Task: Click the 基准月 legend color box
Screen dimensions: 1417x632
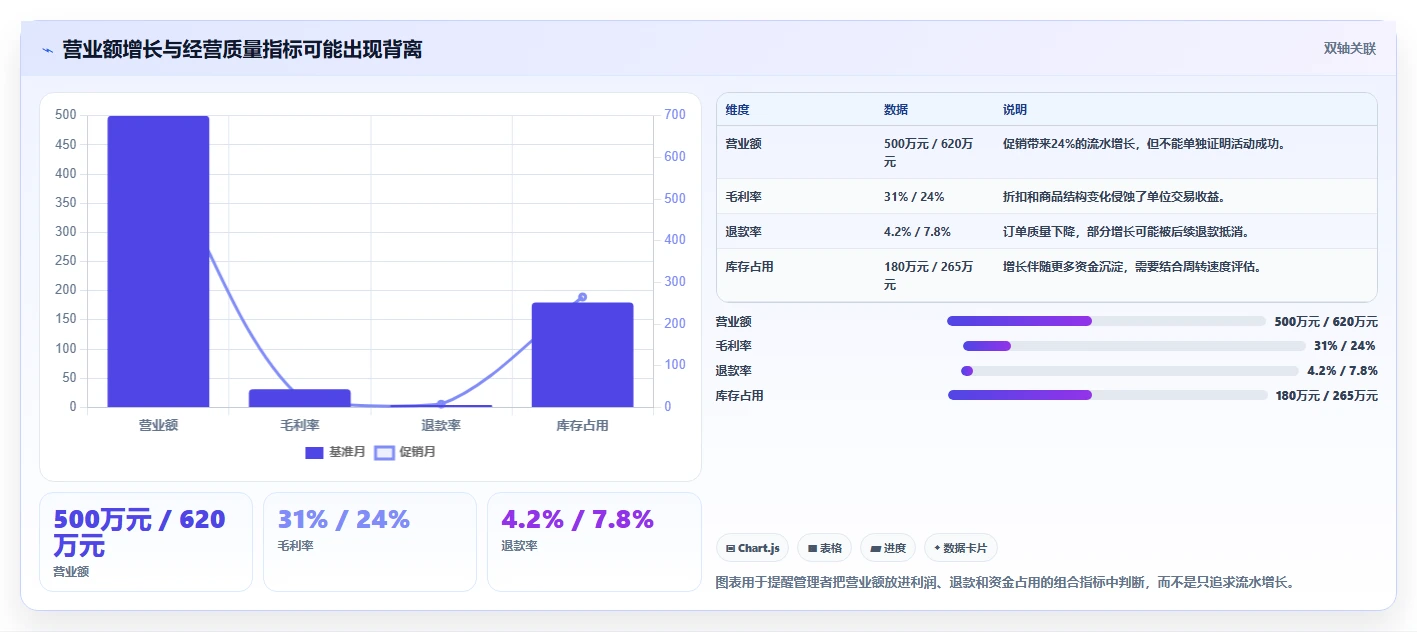Action: coord(314,453)
